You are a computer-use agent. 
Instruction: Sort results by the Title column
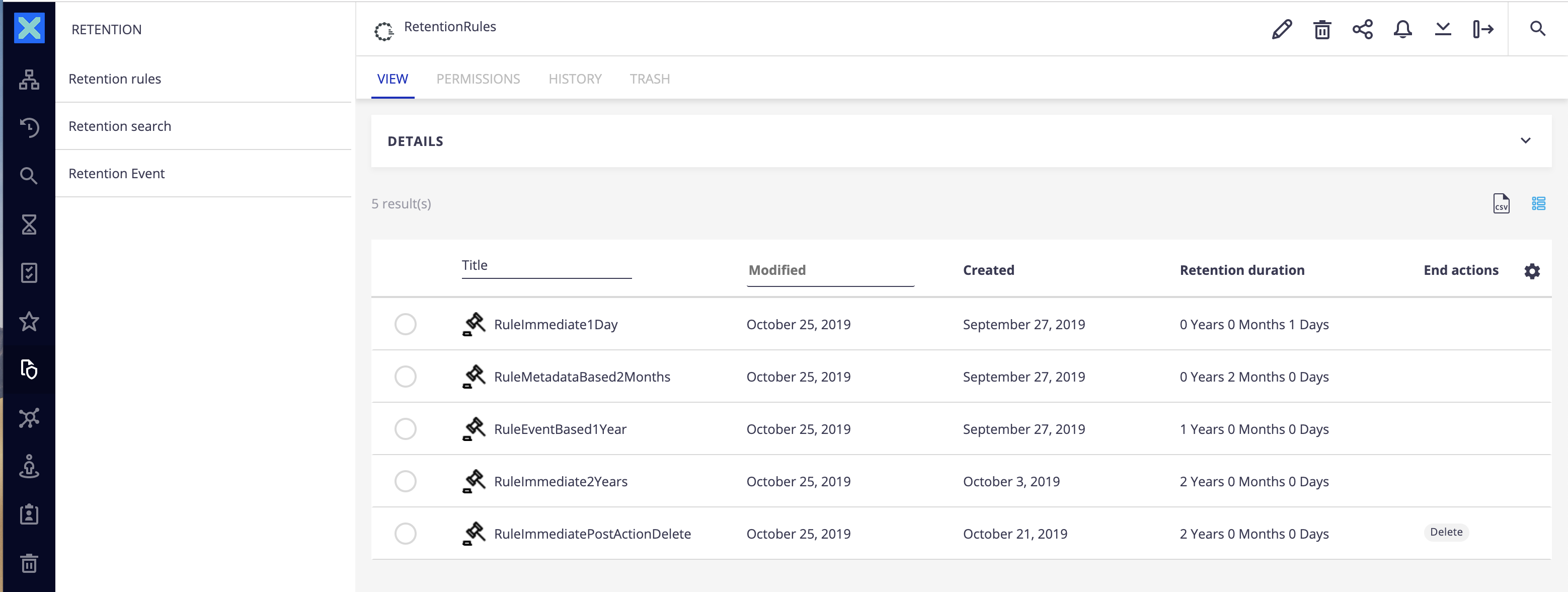tap(474, 266)
